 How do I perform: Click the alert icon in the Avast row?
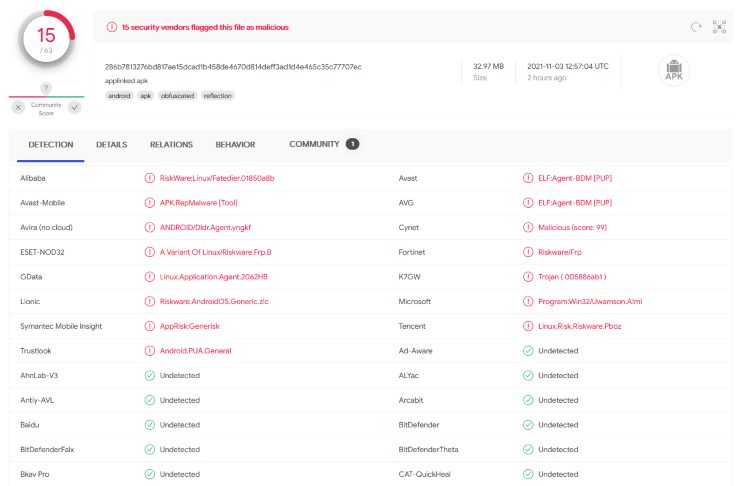point(528,178)
